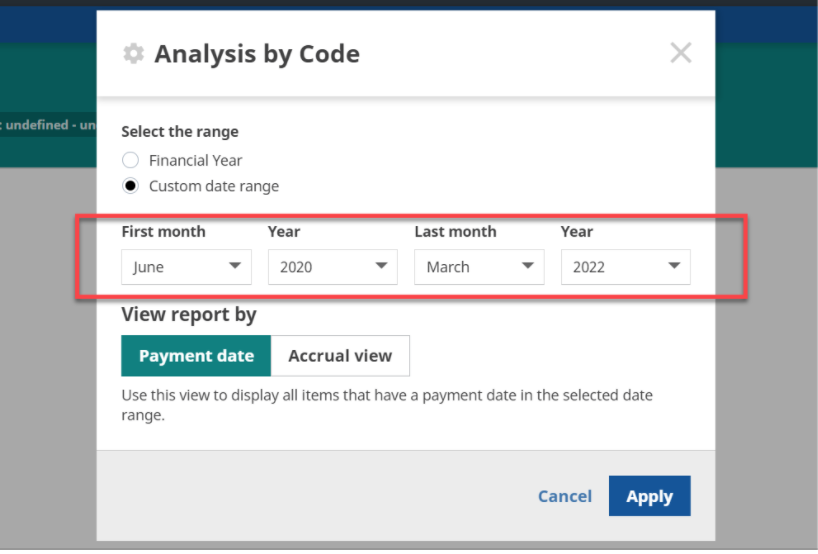
Task: Click the 'View report by' heading
Action: point(189,315)
